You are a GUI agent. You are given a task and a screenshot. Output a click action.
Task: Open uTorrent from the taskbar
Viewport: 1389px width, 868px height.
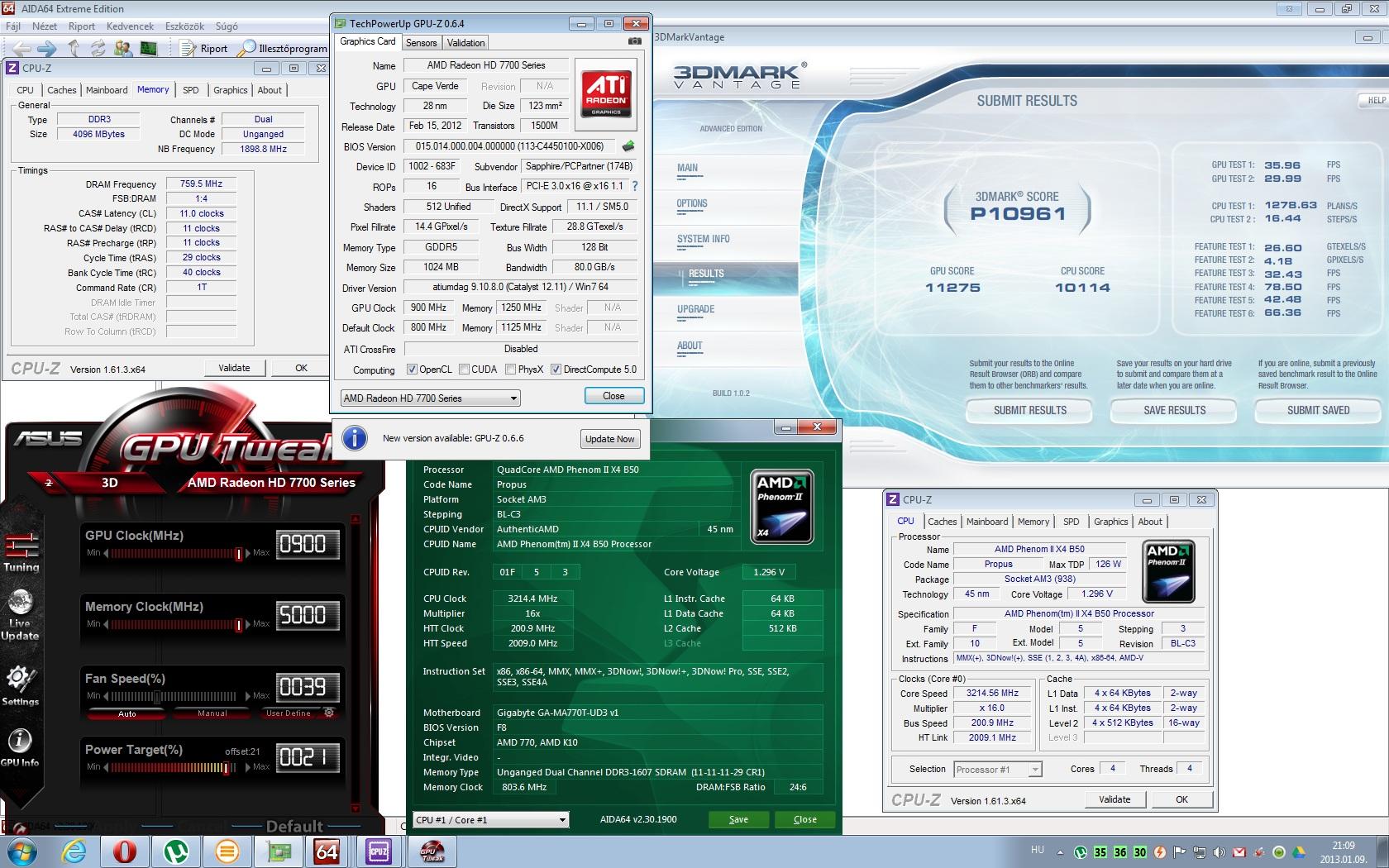click(x=176, y=851)
